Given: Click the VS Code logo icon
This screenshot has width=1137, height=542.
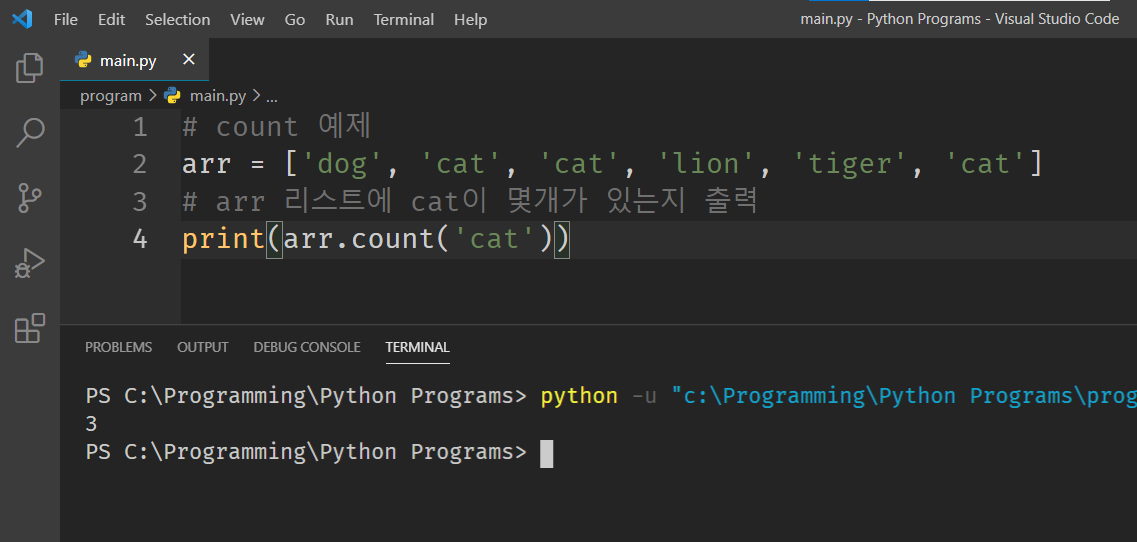Looking at the screenshot, I should tap(22, 20).
